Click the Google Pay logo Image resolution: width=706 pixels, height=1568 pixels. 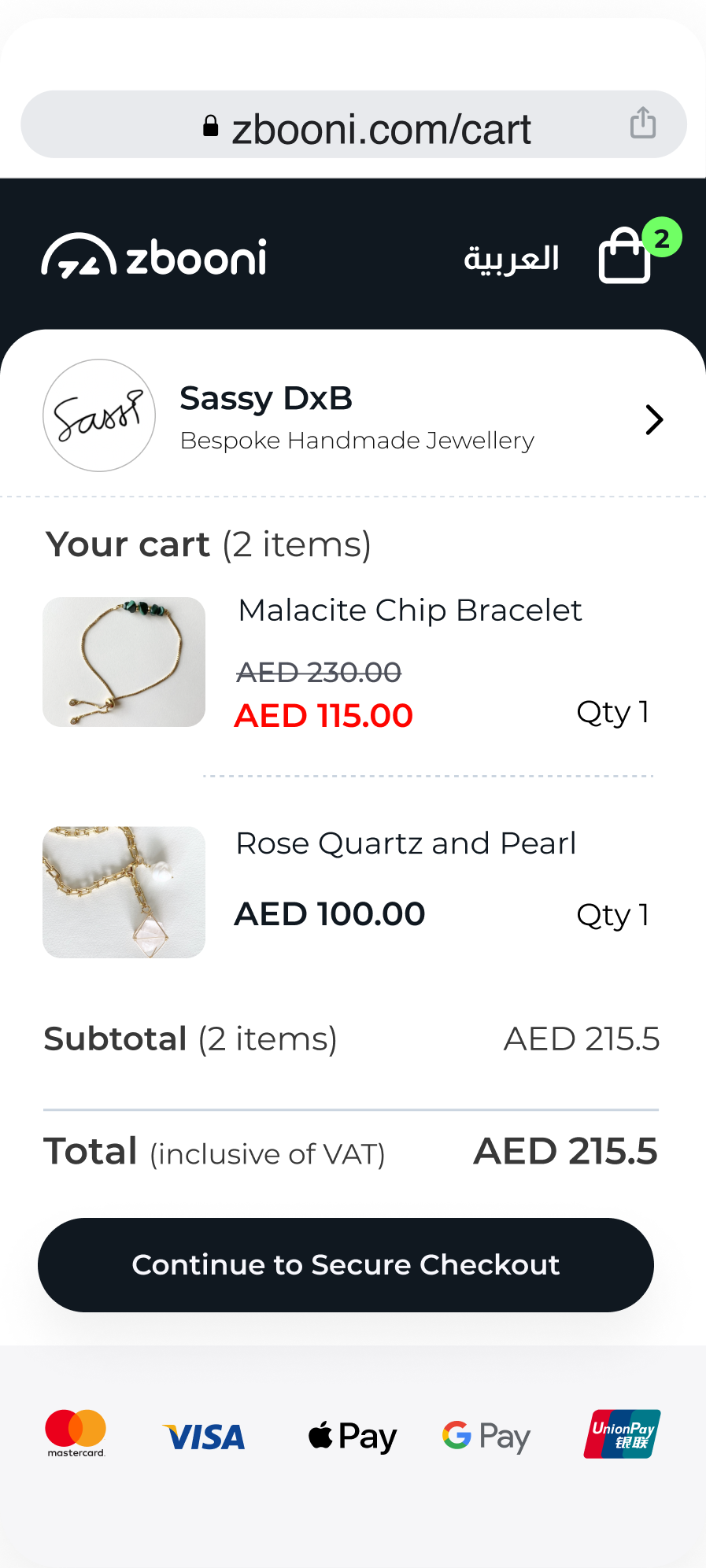click(486, 1437)
